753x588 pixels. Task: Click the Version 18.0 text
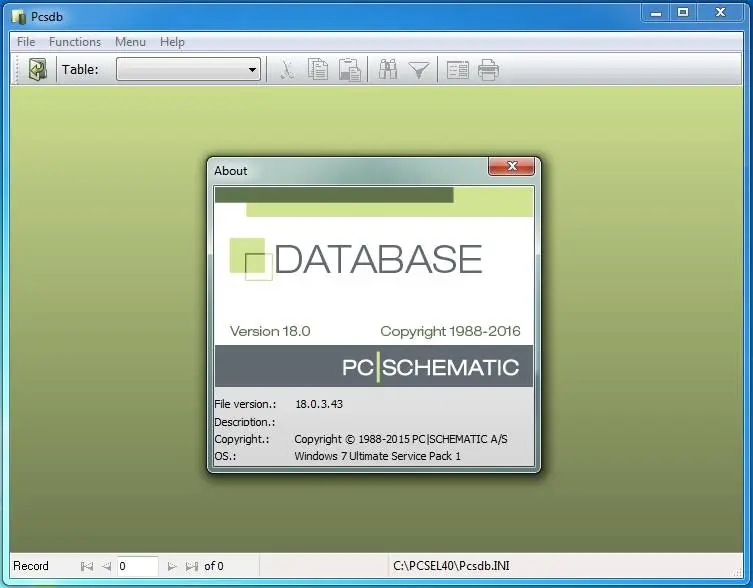pyautogui.click(x=270, y=331)
